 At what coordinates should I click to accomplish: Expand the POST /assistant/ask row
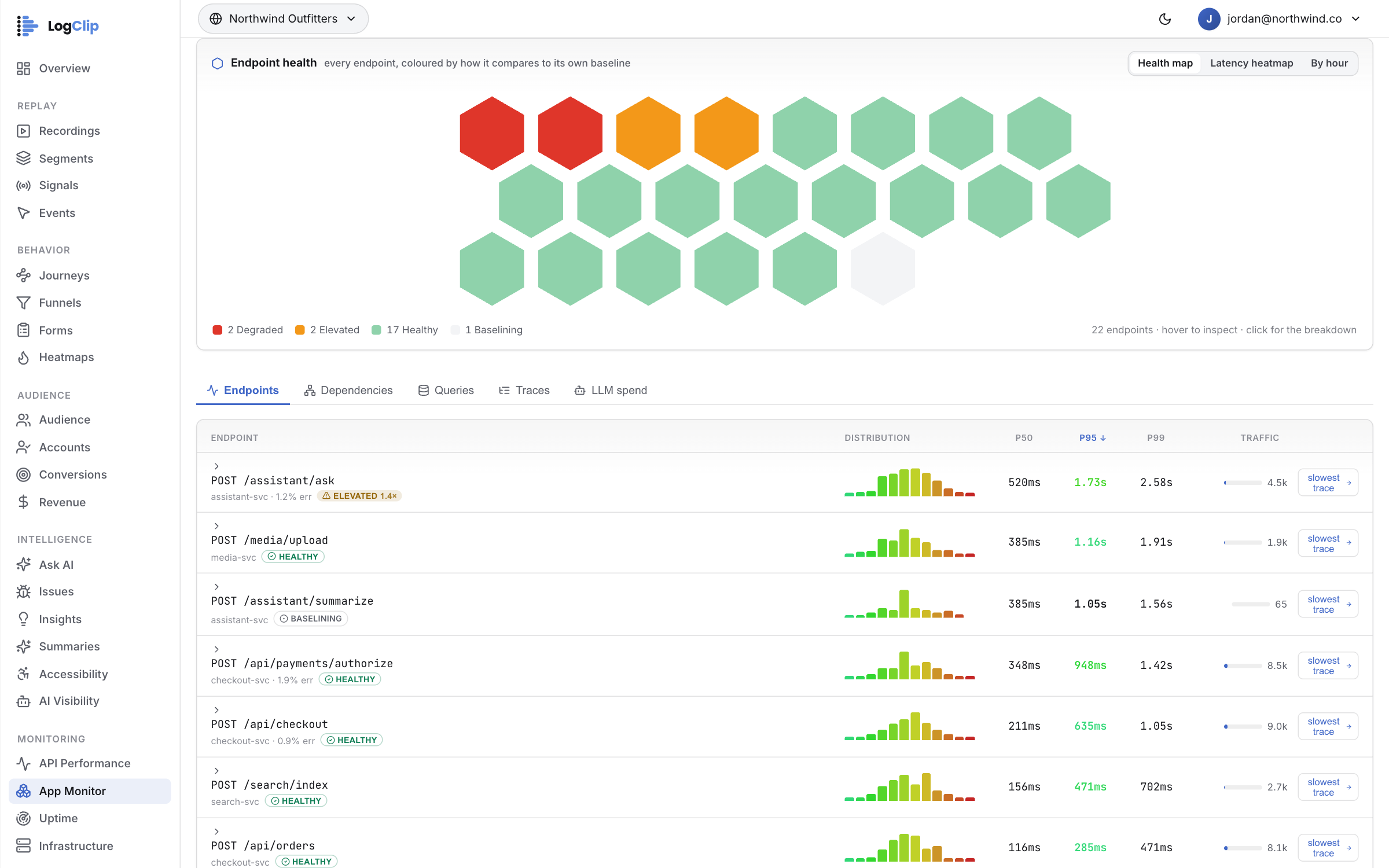click(x=216, y=466)
